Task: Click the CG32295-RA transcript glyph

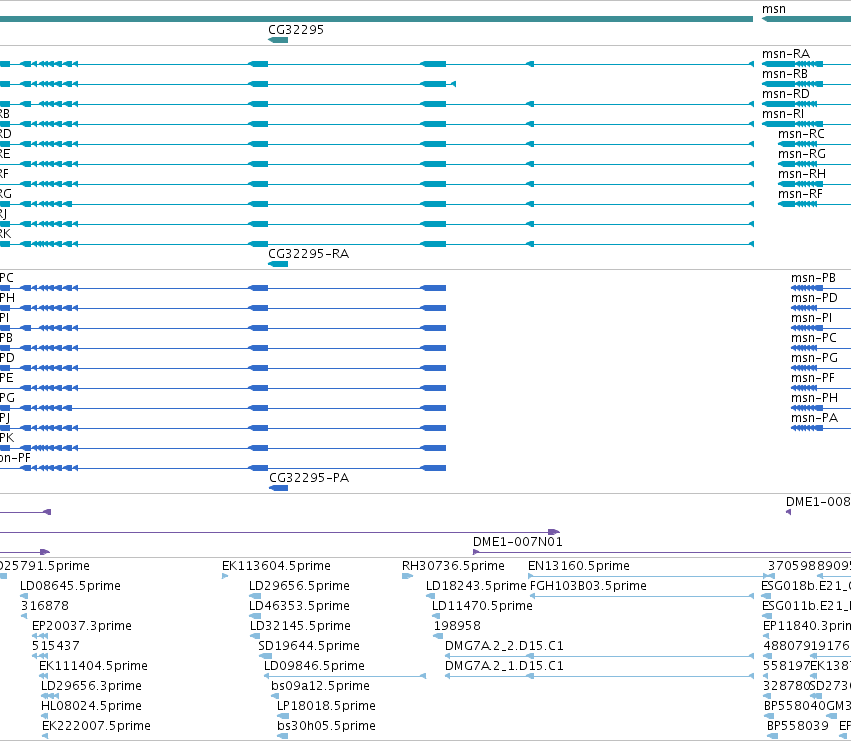Action: (x=278, y=264)
